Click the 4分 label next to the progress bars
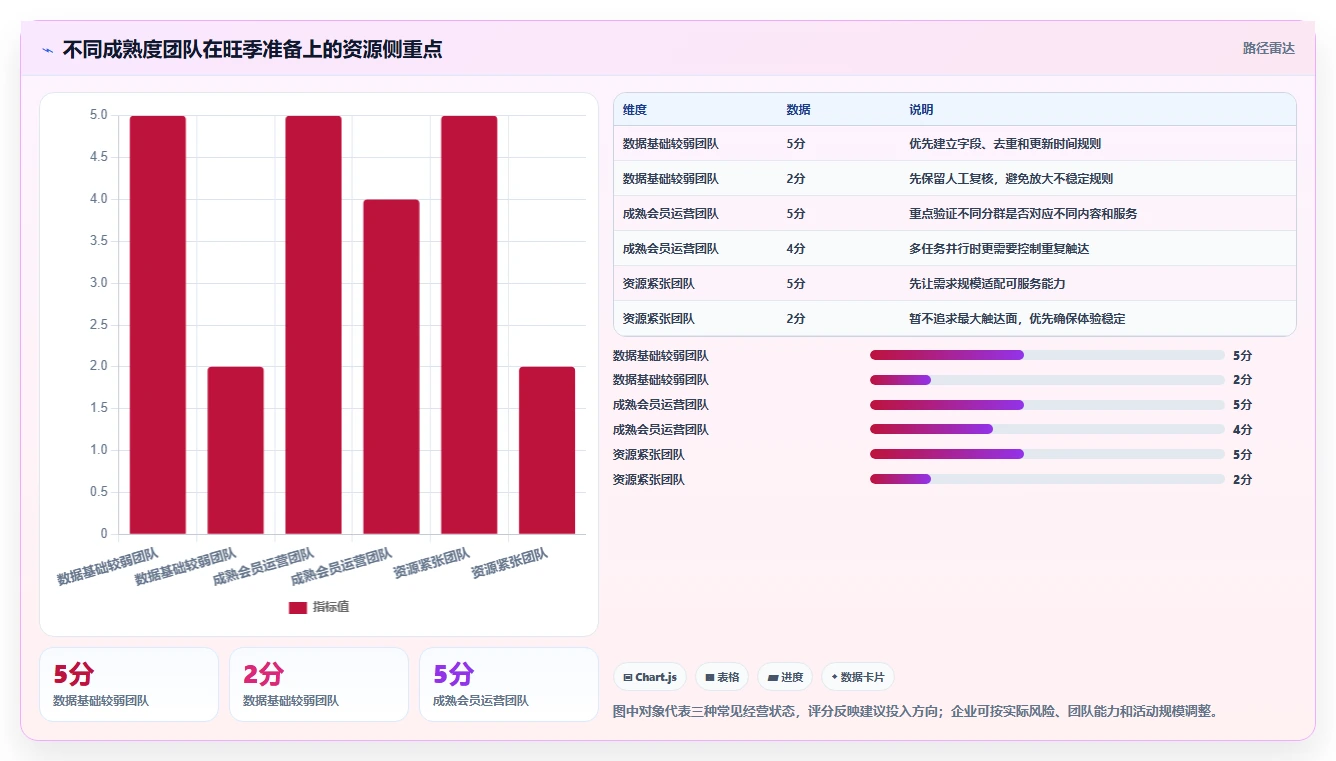This screenshot has width=1336, height=761. click(1242, 430)
